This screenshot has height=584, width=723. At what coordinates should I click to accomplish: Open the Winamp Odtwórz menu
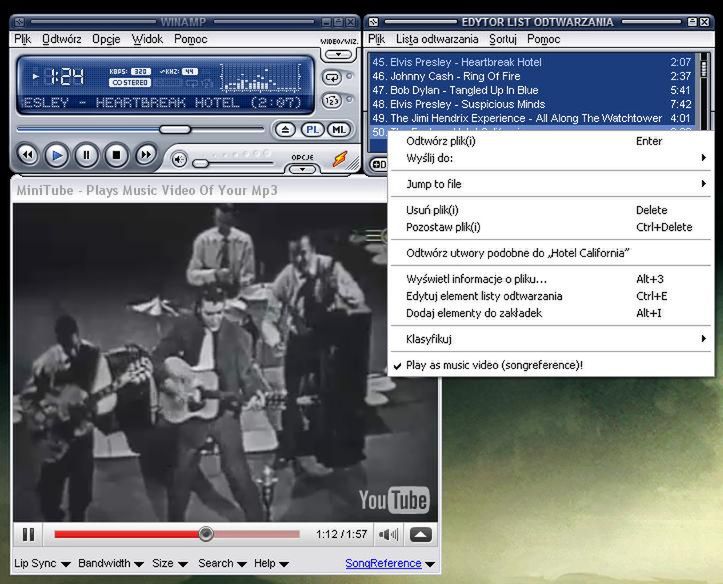[x=62, y=39]
